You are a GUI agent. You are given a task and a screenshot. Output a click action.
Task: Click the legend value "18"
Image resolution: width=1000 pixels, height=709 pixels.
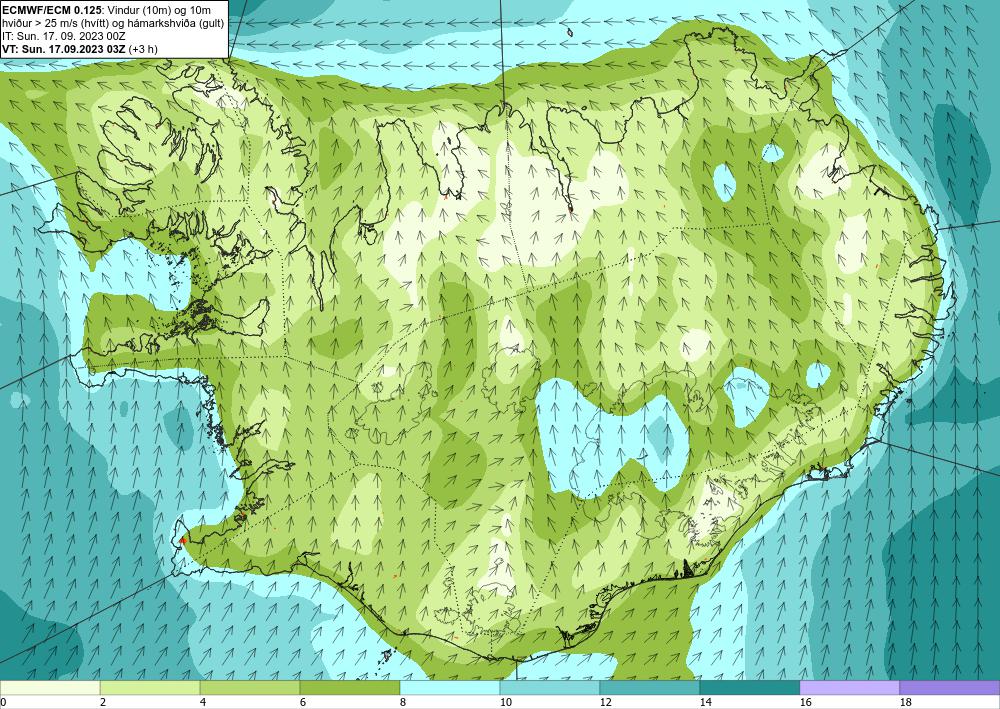coord(906,702)
